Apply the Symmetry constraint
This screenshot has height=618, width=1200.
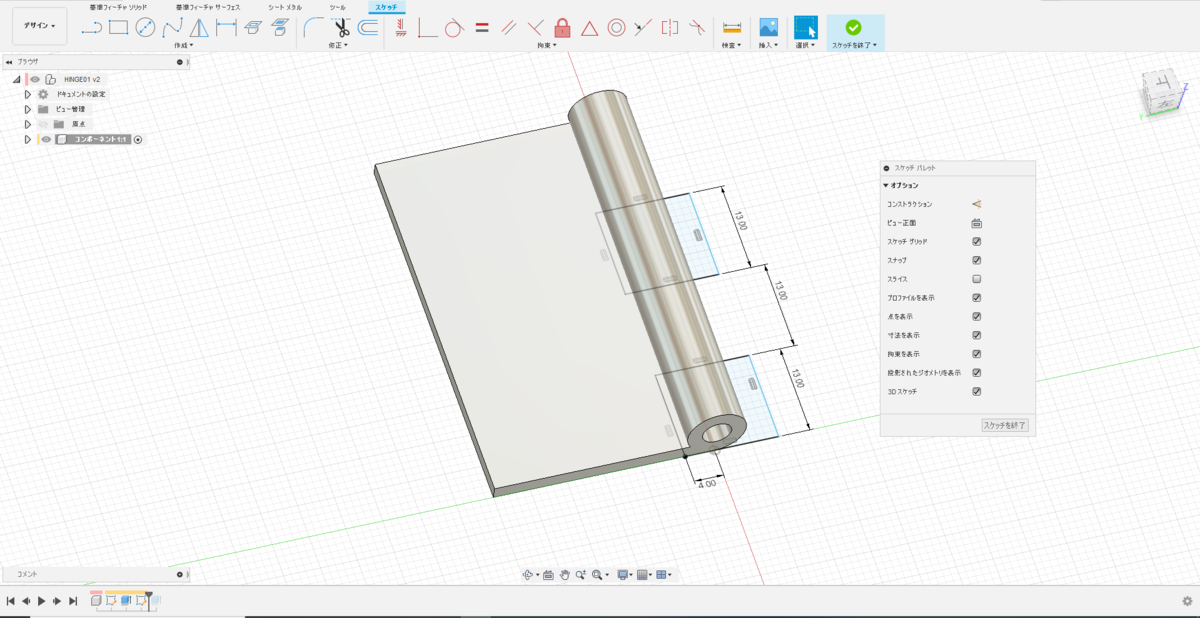click(x=670, y=28)
